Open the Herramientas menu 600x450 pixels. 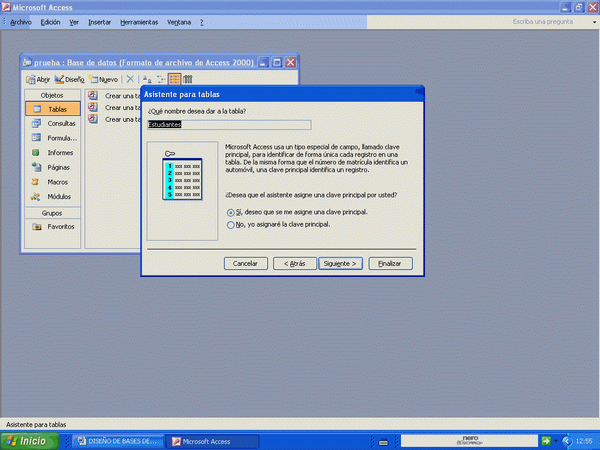coord(139,22)
